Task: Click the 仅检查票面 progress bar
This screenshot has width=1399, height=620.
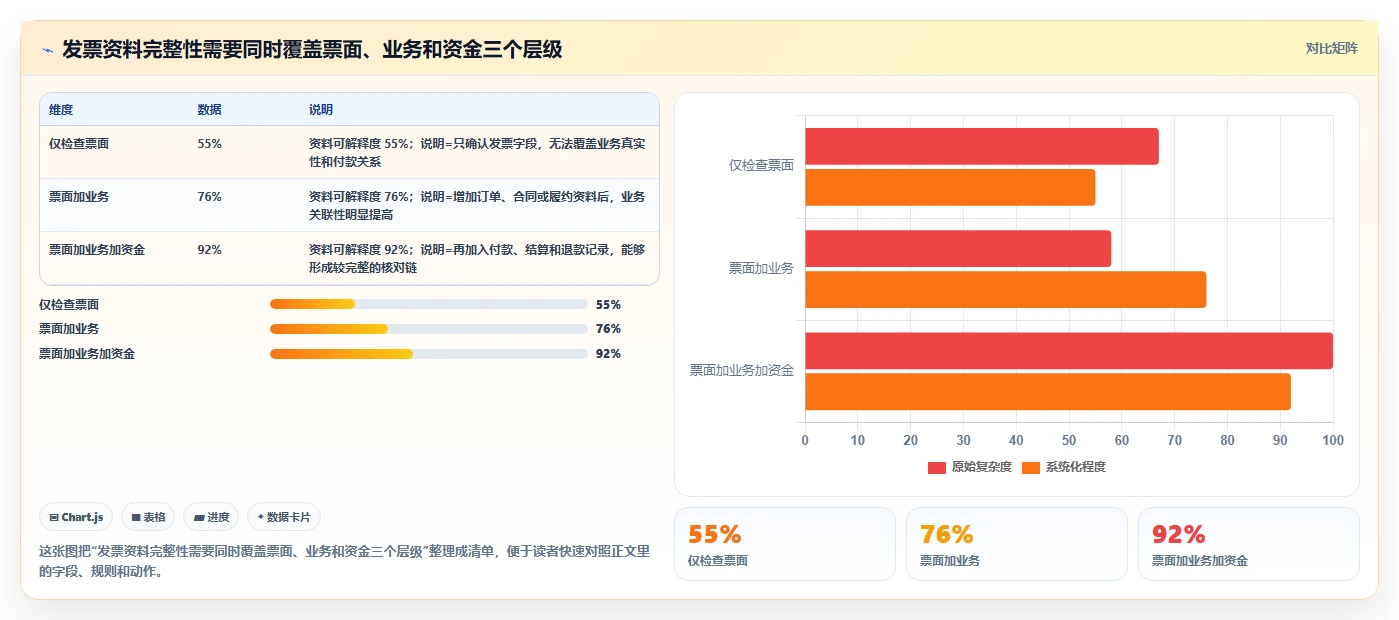Action: click(428, 304)
